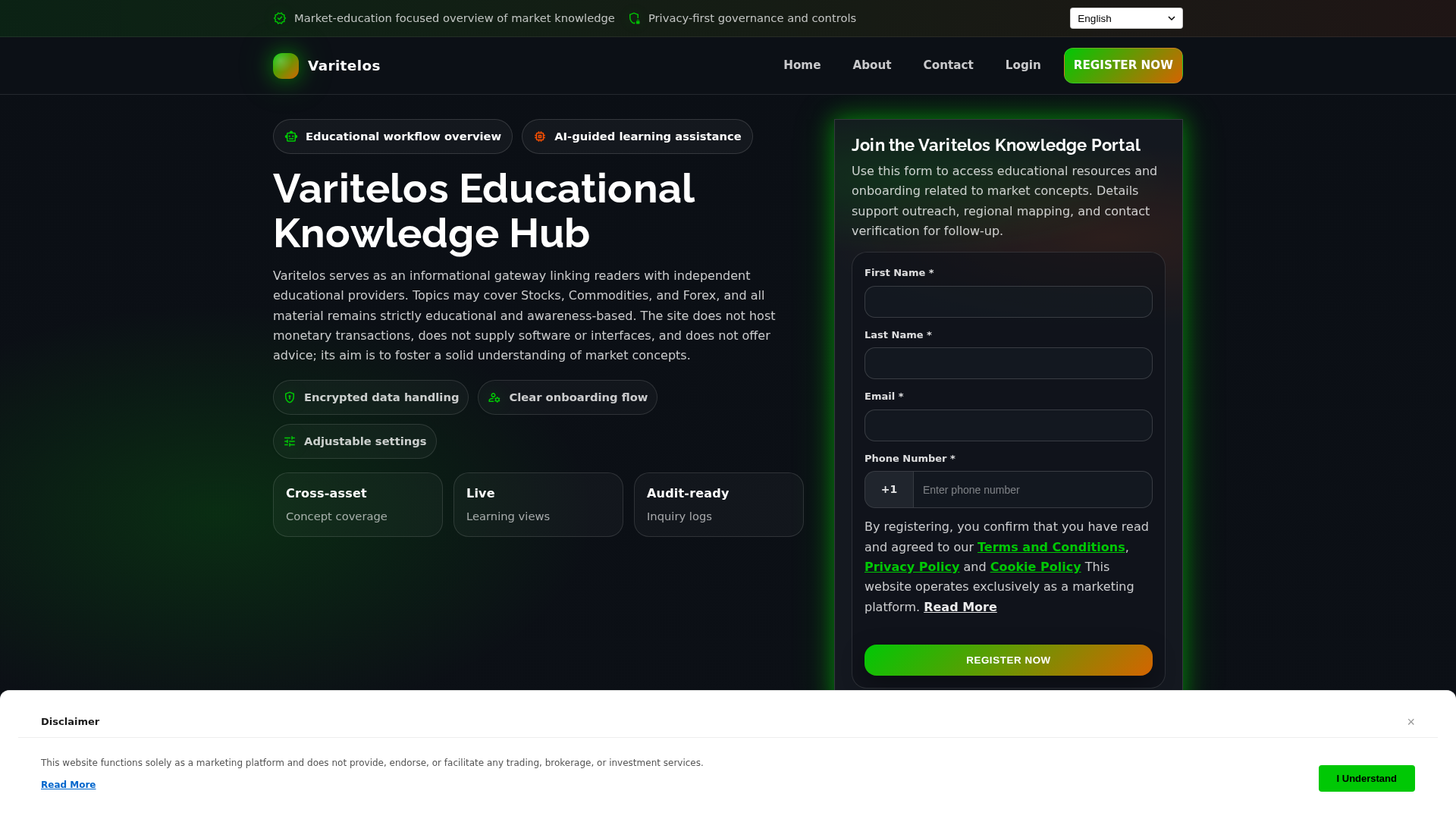Open the +1 country code selector
This screenshot has width=1456, height=819.
coord(890,490)
